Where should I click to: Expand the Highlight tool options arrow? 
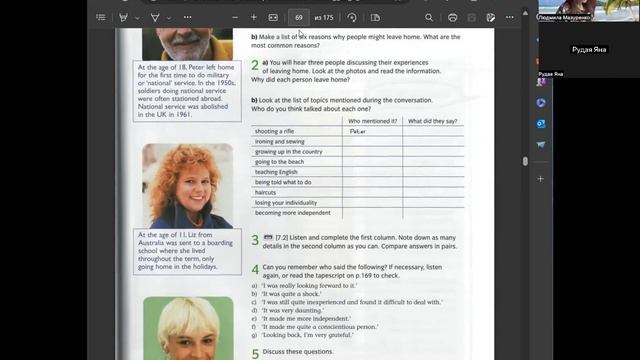point(169,18)
